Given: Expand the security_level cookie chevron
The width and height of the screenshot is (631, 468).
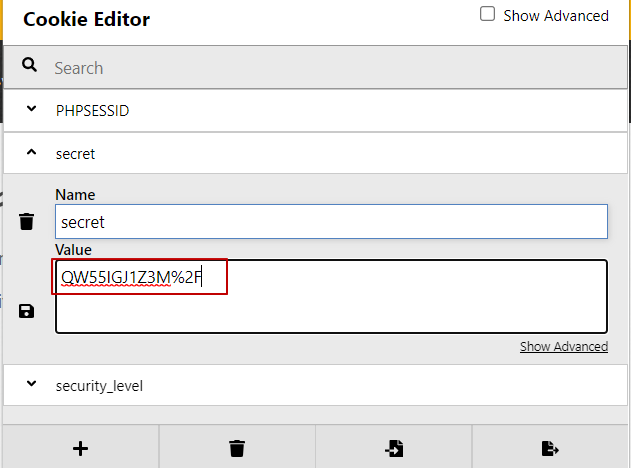Looking at the screenshot, I should (31, 383).
